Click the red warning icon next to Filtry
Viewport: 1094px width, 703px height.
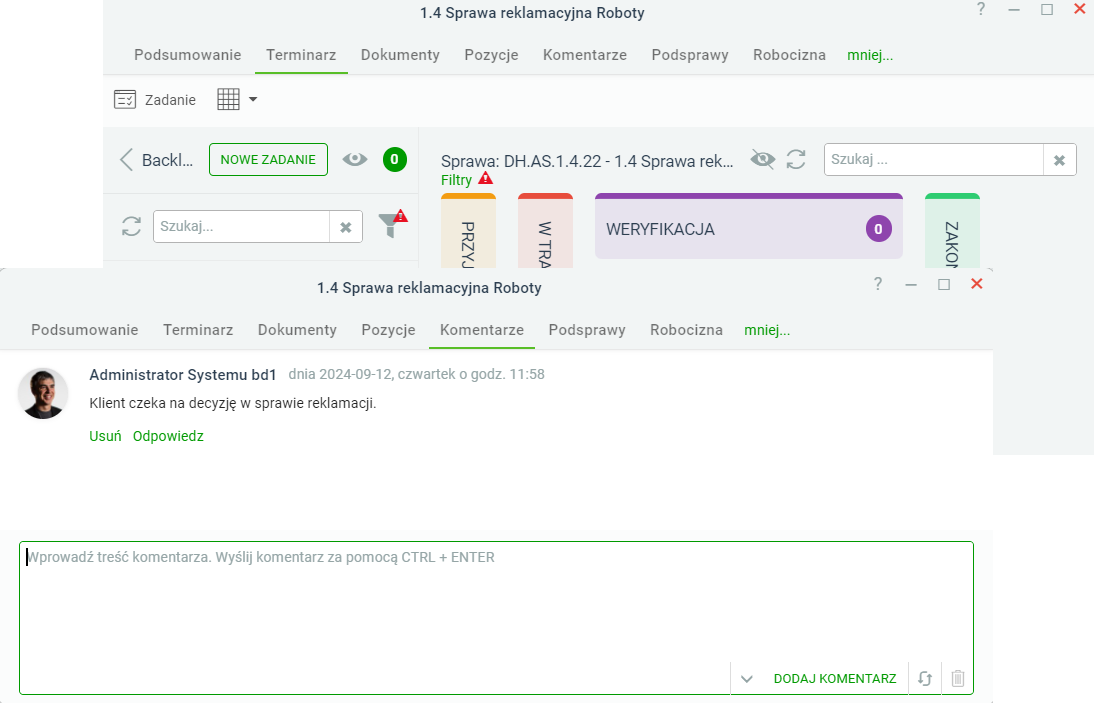pyautogui.click(x=485, y=179)
